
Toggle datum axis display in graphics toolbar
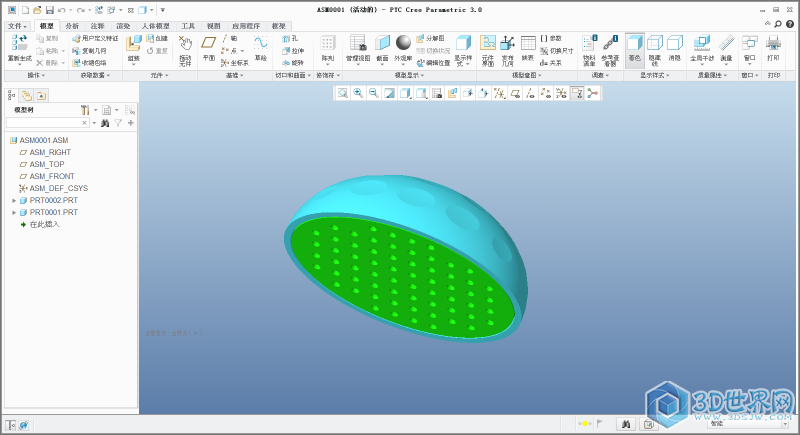tap(530, 93)
